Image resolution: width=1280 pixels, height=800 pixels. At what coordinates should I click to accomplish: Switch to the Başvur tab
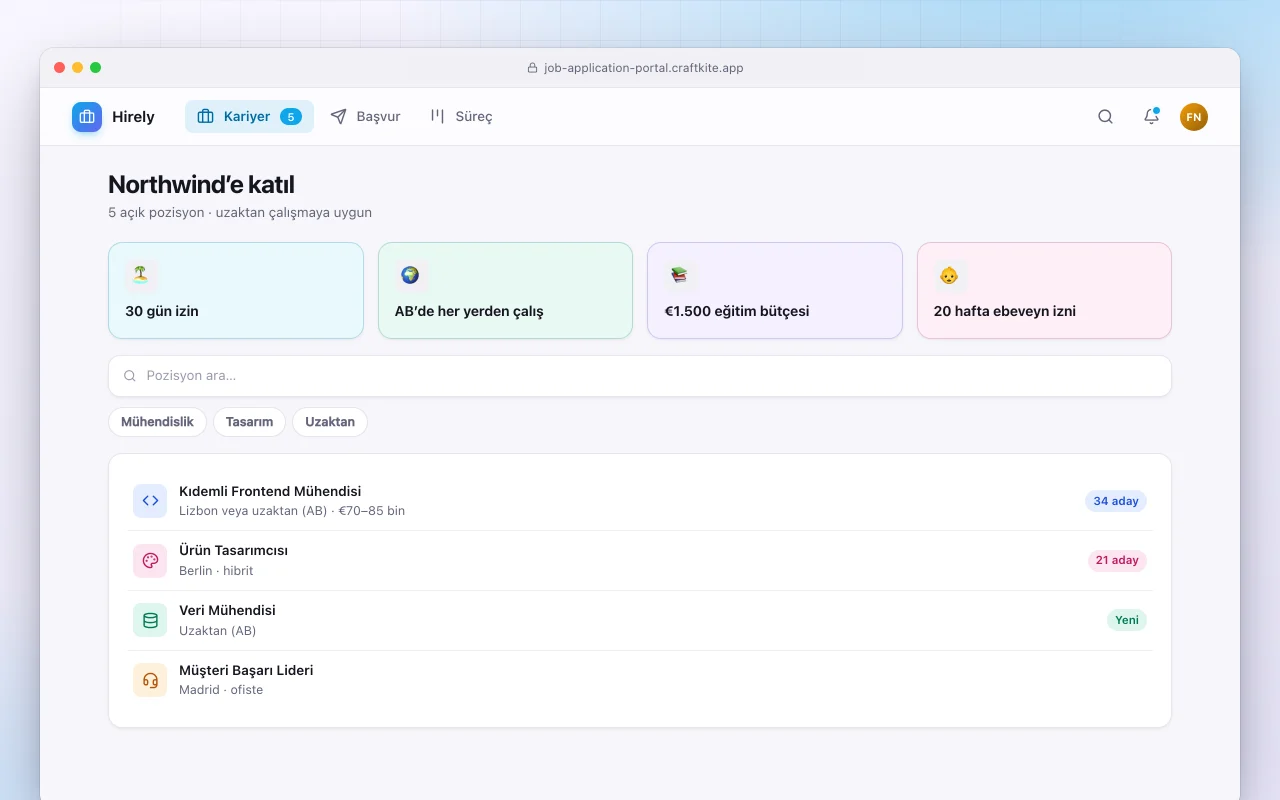365,117
